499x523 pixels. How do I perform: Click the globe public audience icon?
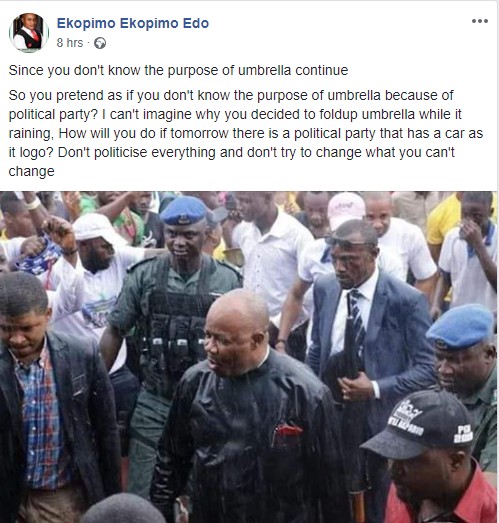100,43
